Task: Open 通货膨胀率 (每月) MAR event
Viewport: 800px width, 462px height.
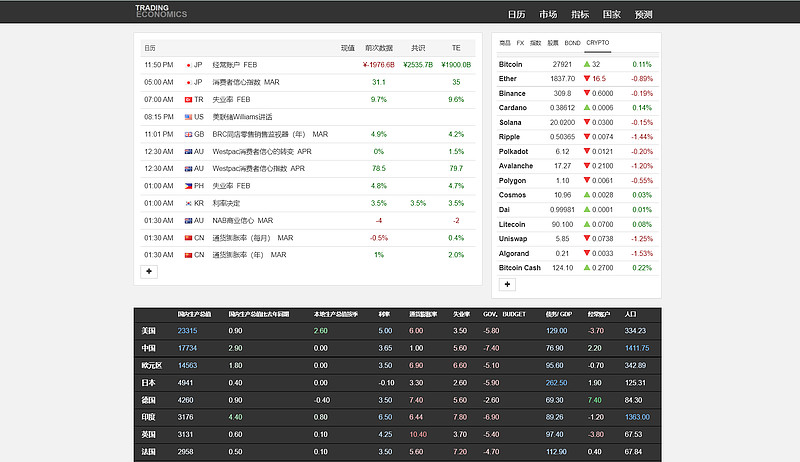Action: pyautogui.click(x=253, y=238)
